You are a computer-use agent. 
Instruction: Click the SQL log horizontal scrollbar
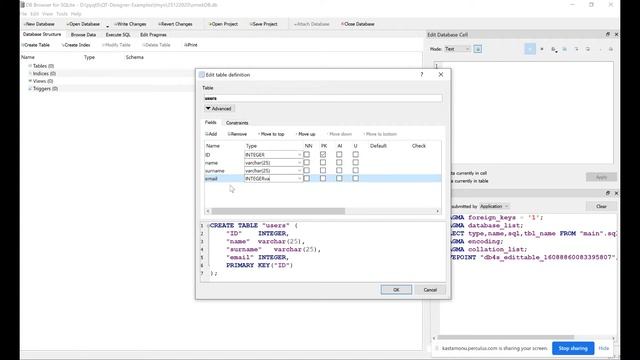click(x=506, y=338)
